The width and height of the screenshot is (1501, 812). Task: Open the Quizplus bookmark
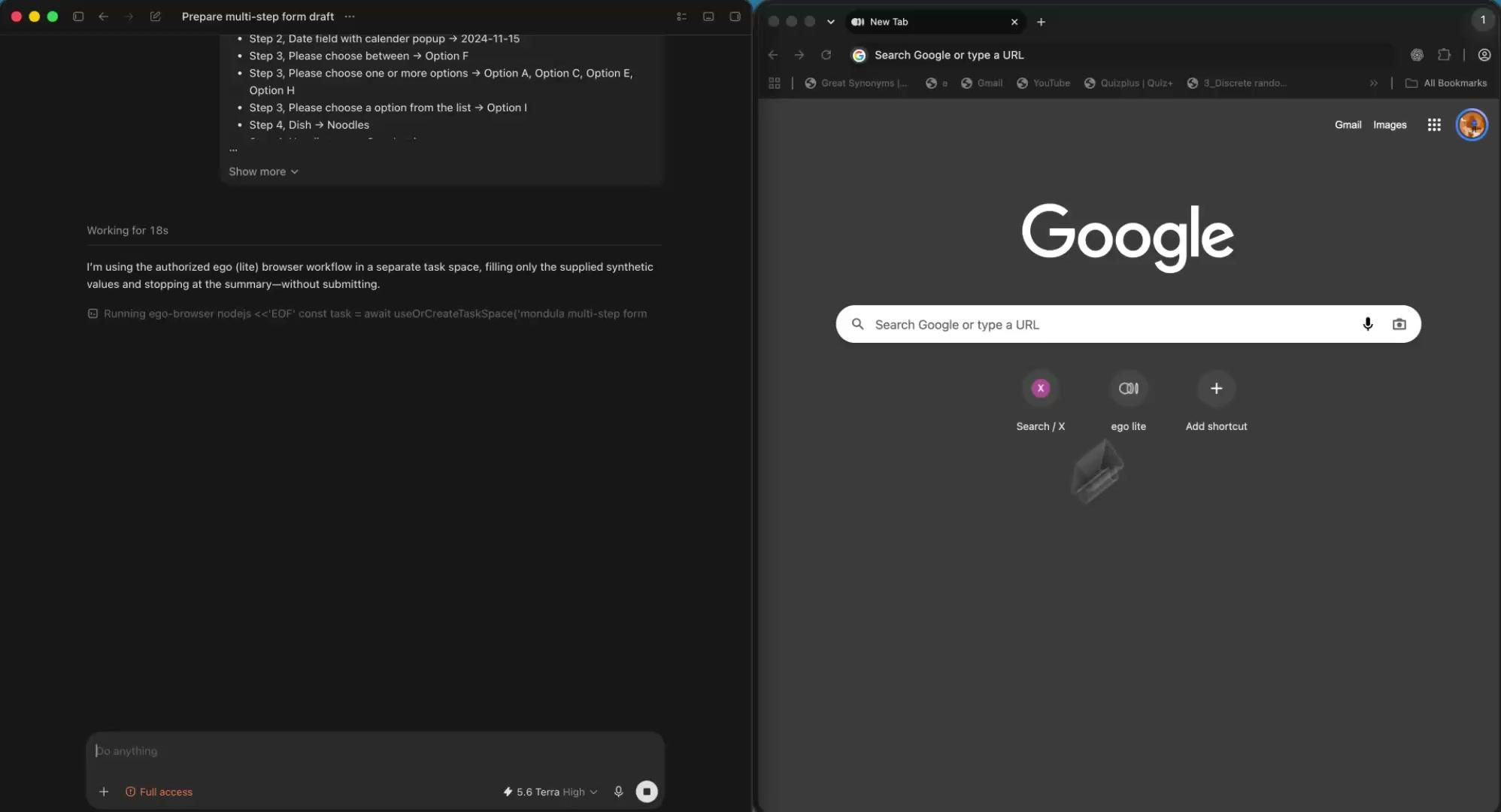[x=1129, y=83]
